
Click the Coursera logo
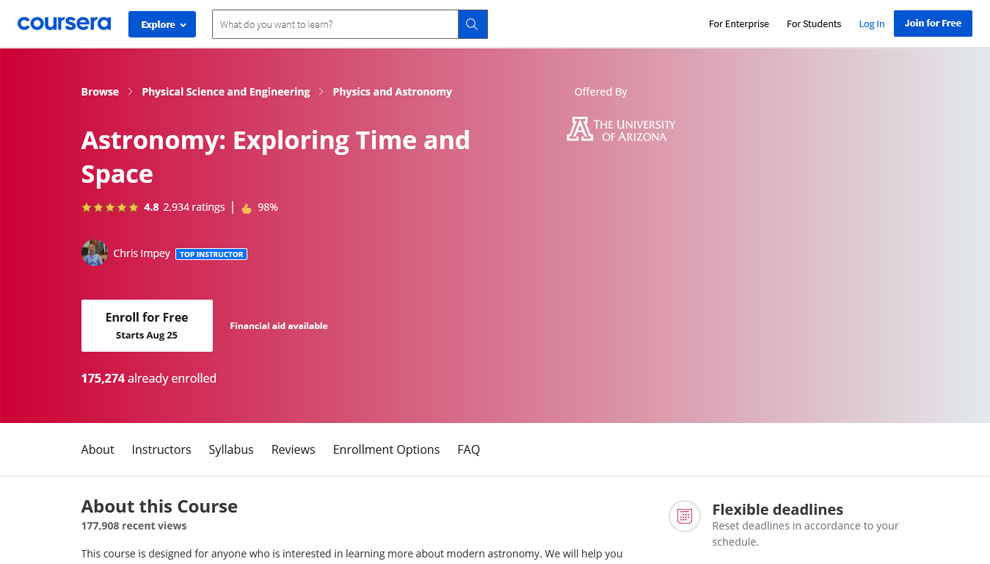click(64, 23)
